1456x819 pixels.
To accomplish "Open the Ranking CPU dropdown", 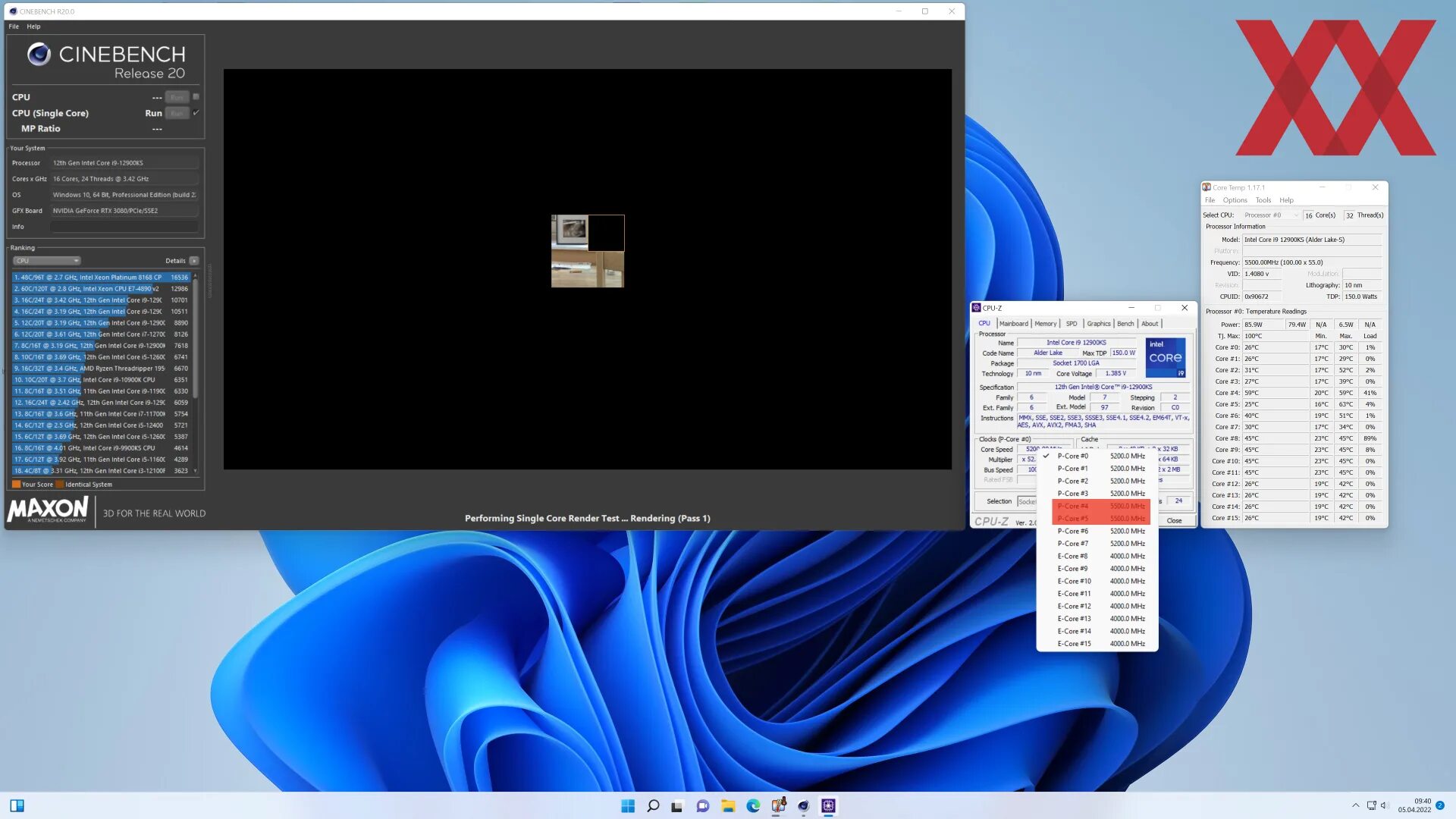I will tap(47, 261).
